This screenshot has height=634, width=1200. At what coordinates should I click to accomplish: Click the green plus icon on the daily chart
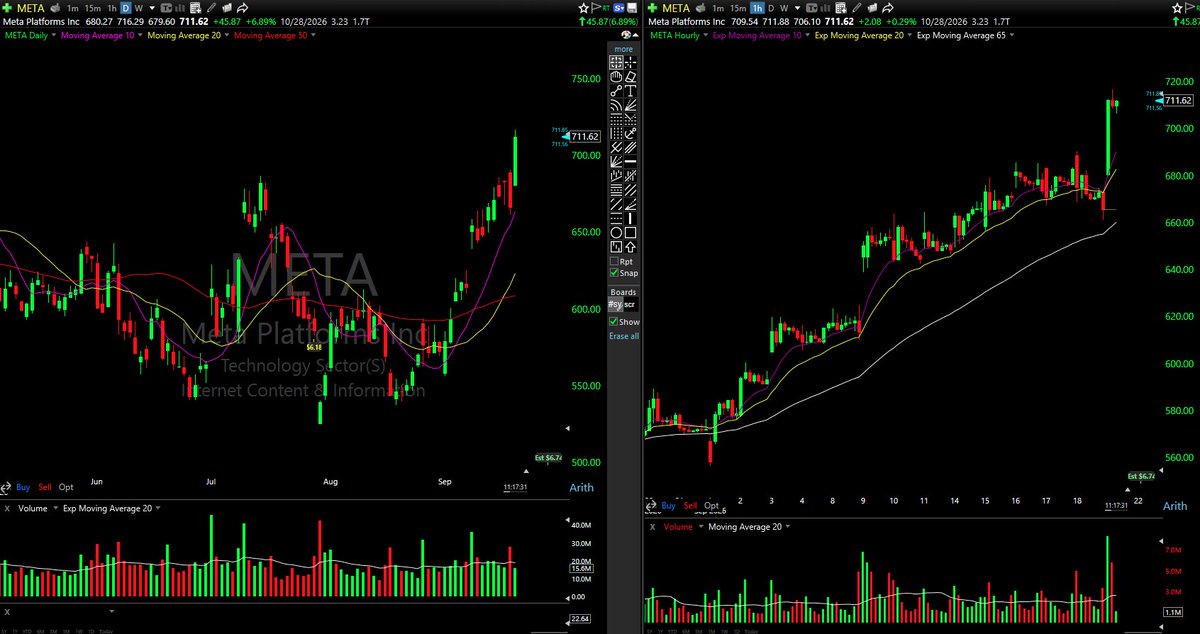pos(7,8)
